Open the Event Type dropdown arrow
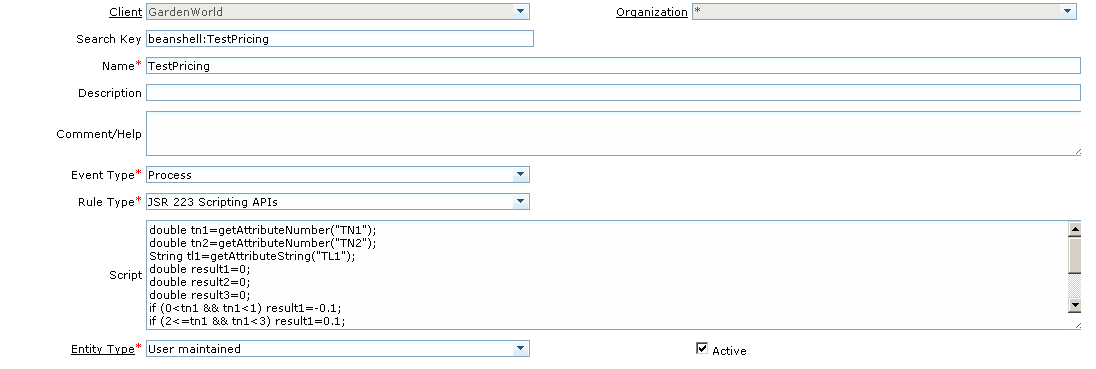 [520, 175]
